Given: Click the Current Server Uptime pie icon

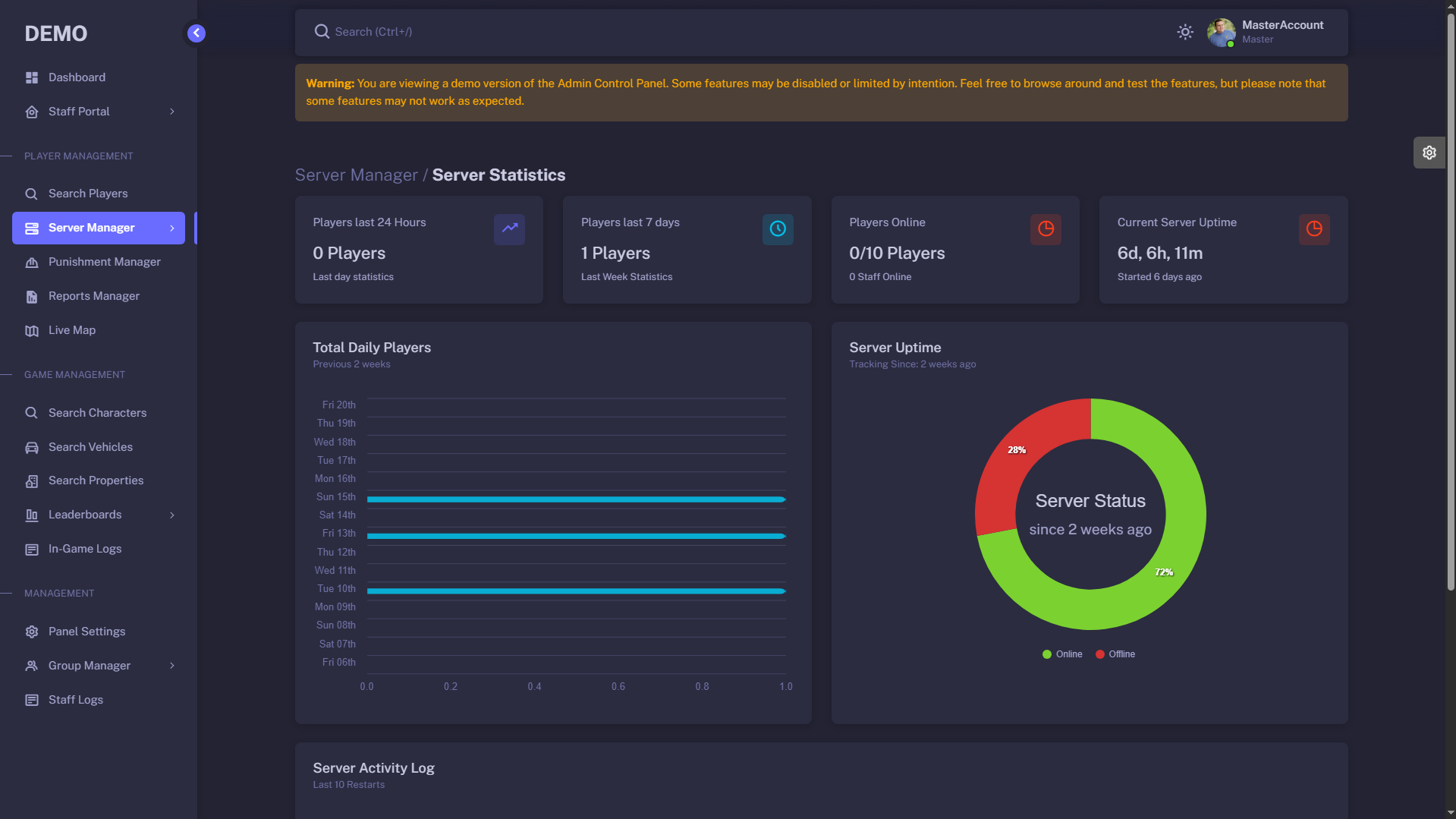Looking at the screenshot, I should [x=1313, y=229].
